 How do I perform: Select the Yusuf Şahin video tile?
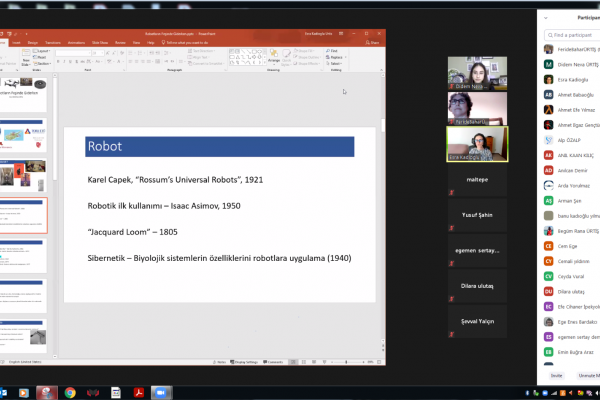[477, 215]
